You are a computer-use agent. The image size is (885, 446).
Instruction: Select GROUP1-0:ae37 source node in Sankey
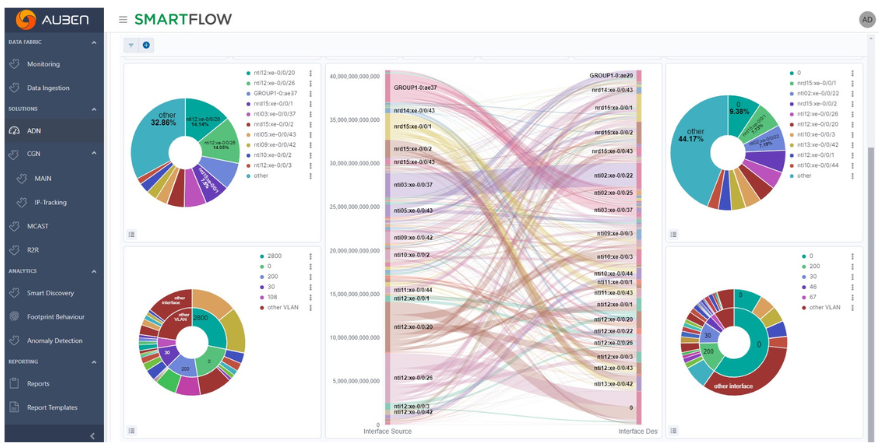coord(388,88)
